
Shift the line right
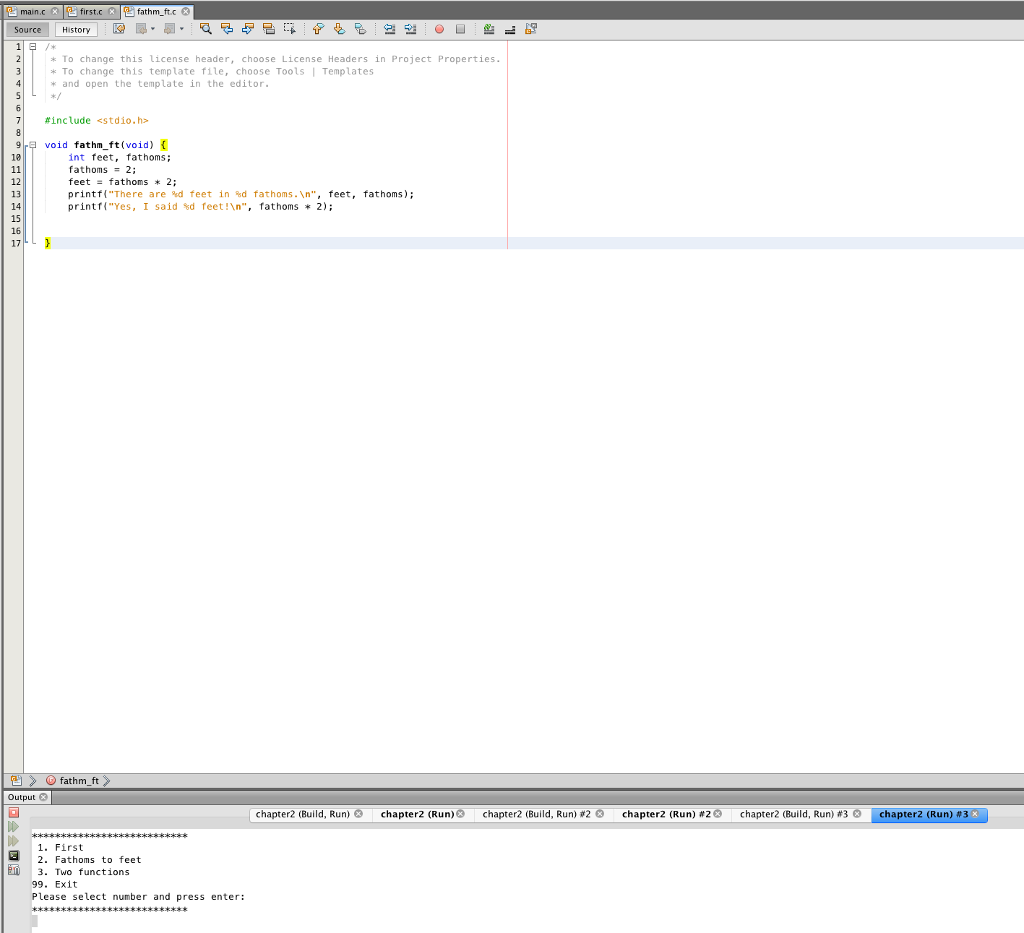(x=410, y=29)
